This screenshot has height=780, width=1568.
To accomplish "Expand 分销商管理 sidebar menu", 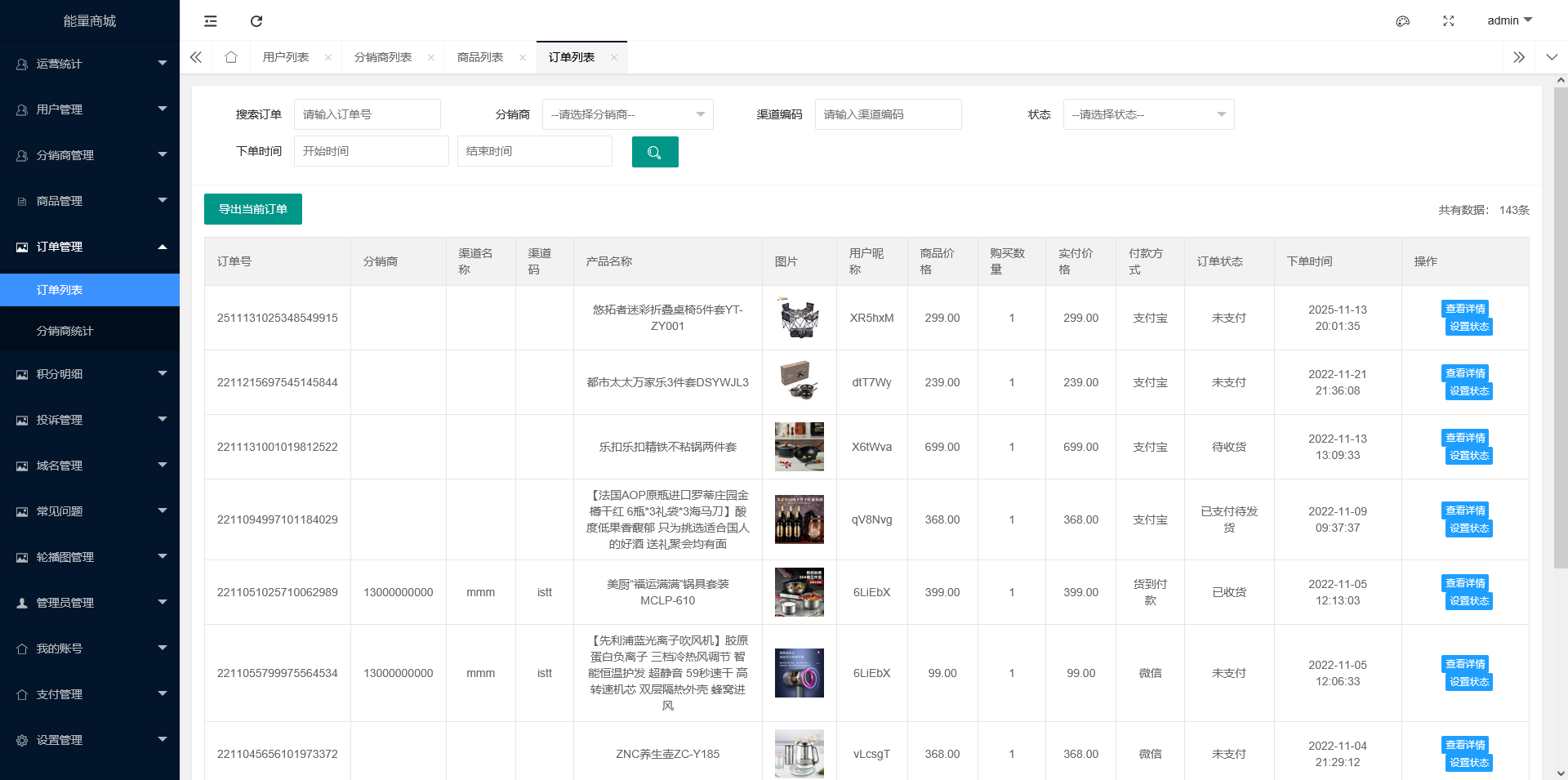I will (x=90, y=155).
